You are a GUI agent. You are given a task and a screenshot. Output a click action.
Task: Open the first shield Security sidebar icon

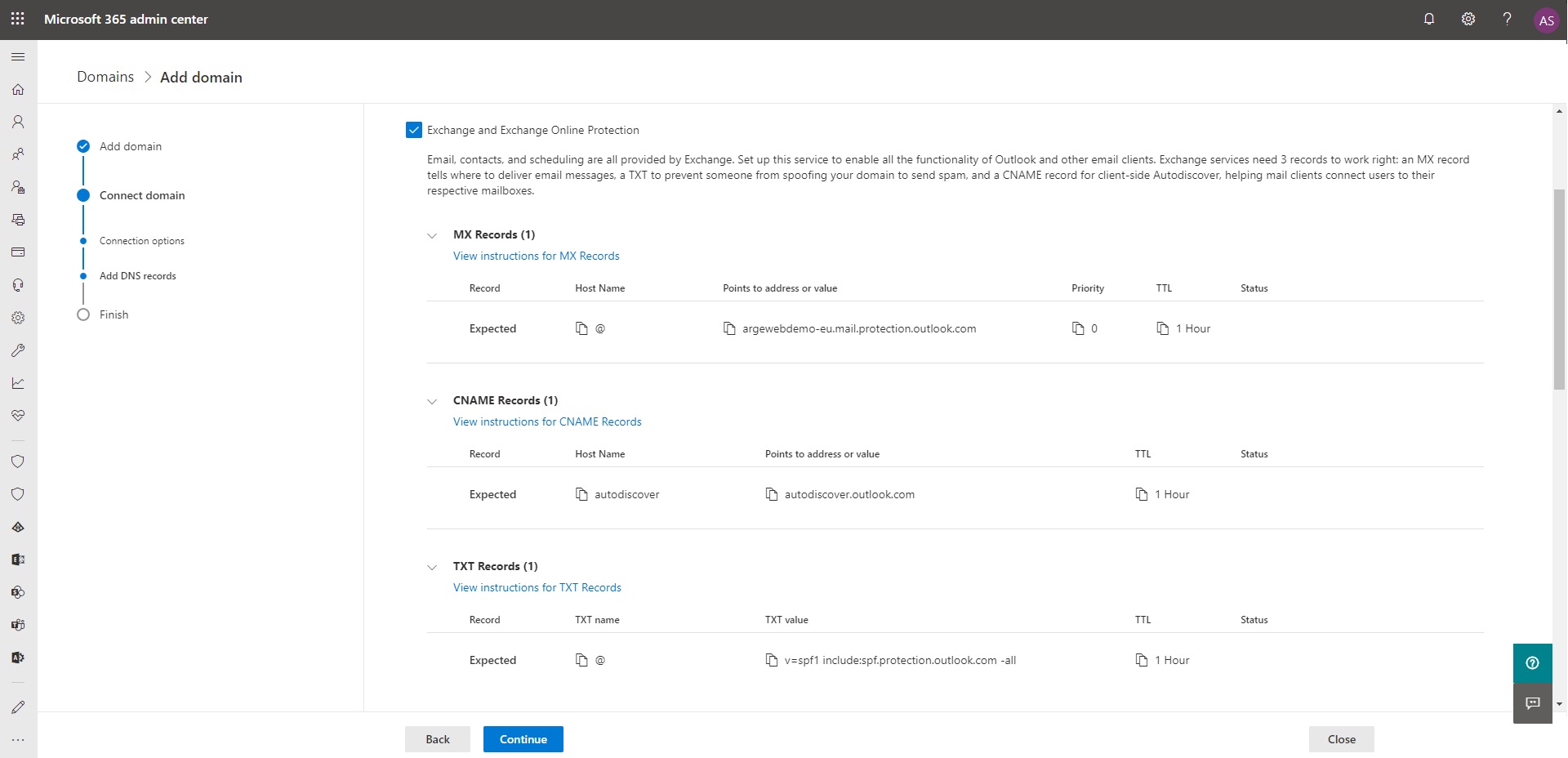point(18,461)
